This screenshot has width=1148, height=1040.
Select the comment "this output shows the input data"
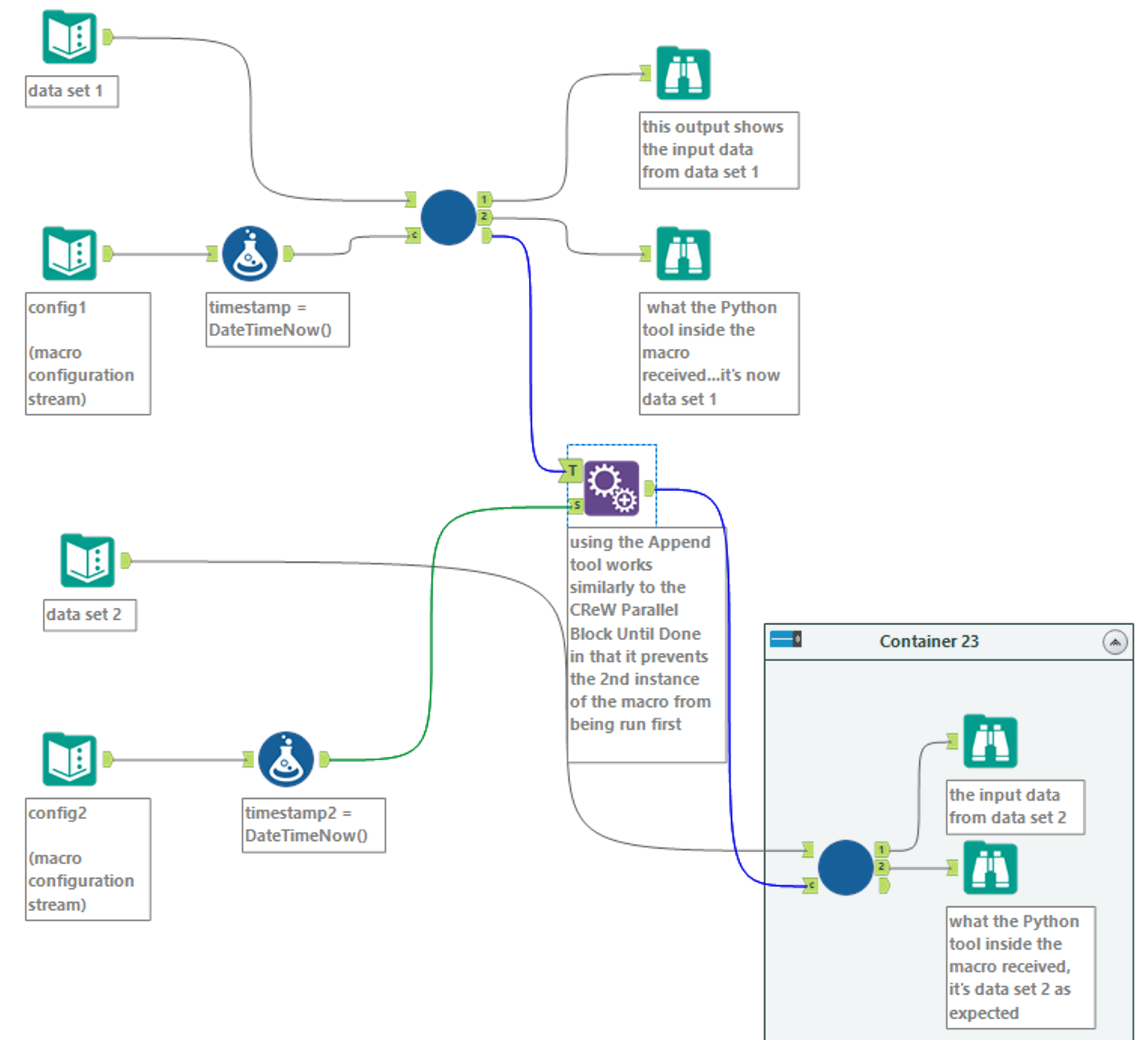click(717, 149)
